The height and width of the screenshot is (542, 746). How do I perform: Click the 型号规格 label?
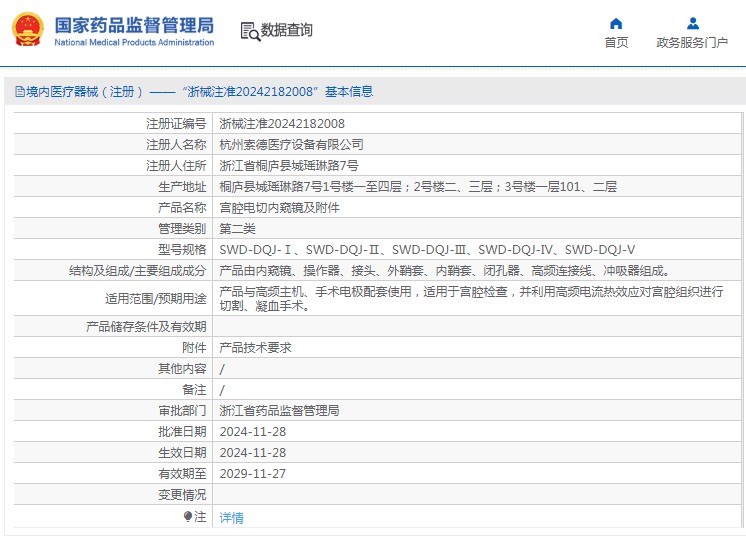(x=182, y=249)
